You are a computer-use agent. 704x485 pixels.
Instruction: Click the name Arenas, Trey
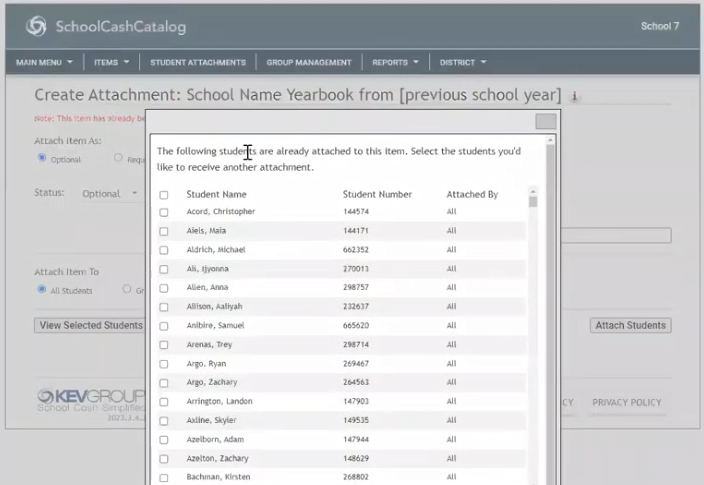coord(209,344)
